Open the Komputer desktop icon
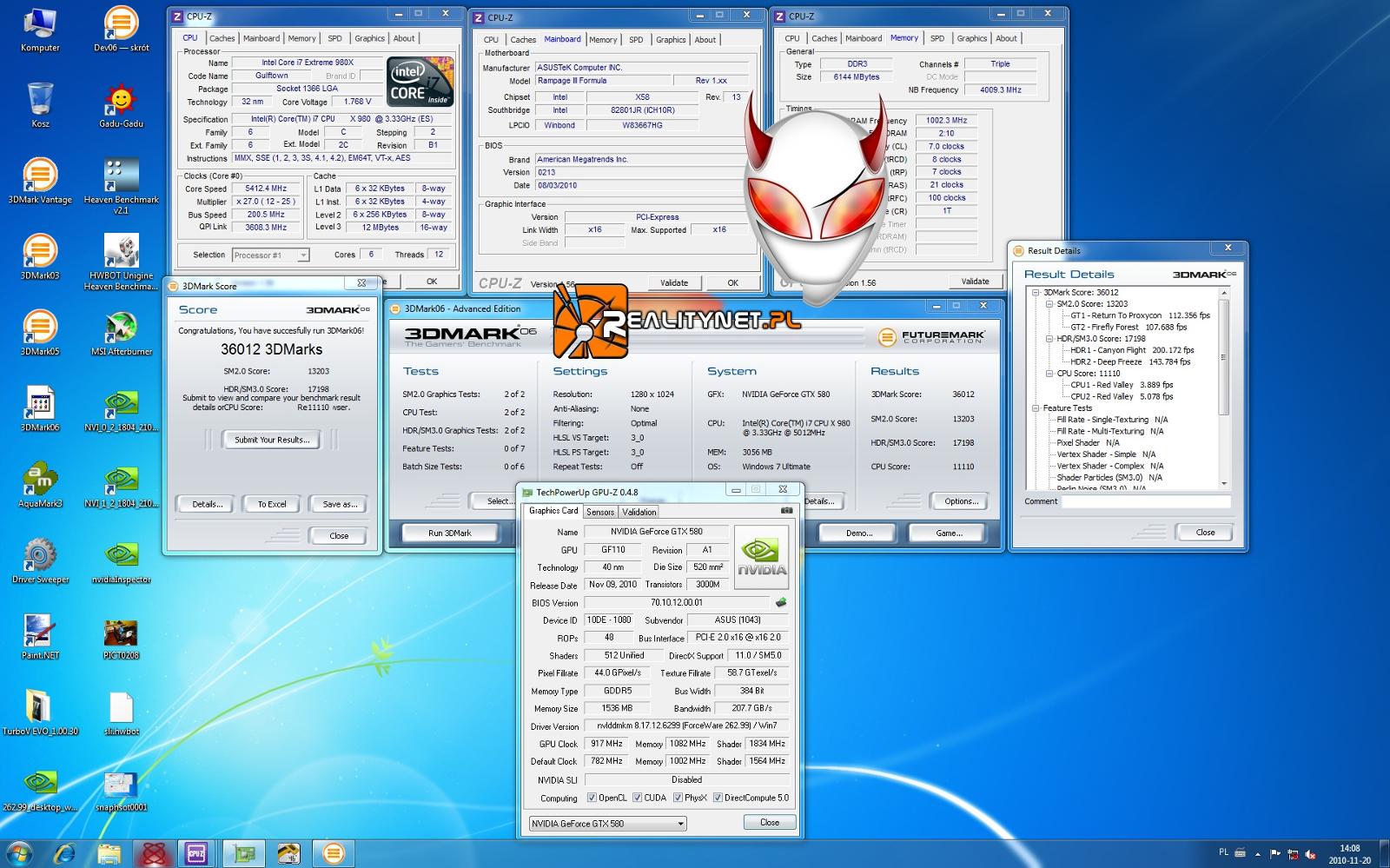 click(x=40, y=30)
